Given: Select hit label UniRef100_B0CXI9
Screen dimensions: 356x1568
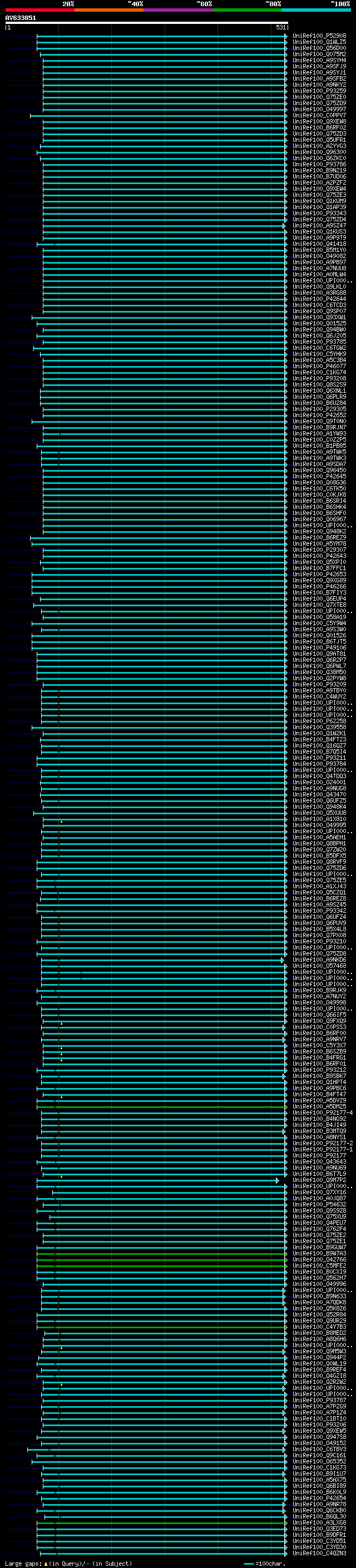Looking at the screenshot, I should click(319, 1272).
